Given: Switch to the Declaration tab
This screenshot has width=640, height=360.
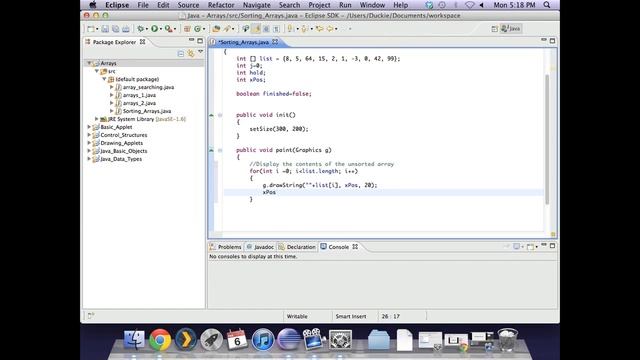Looking at the screenshot, I should pos(297,247).
